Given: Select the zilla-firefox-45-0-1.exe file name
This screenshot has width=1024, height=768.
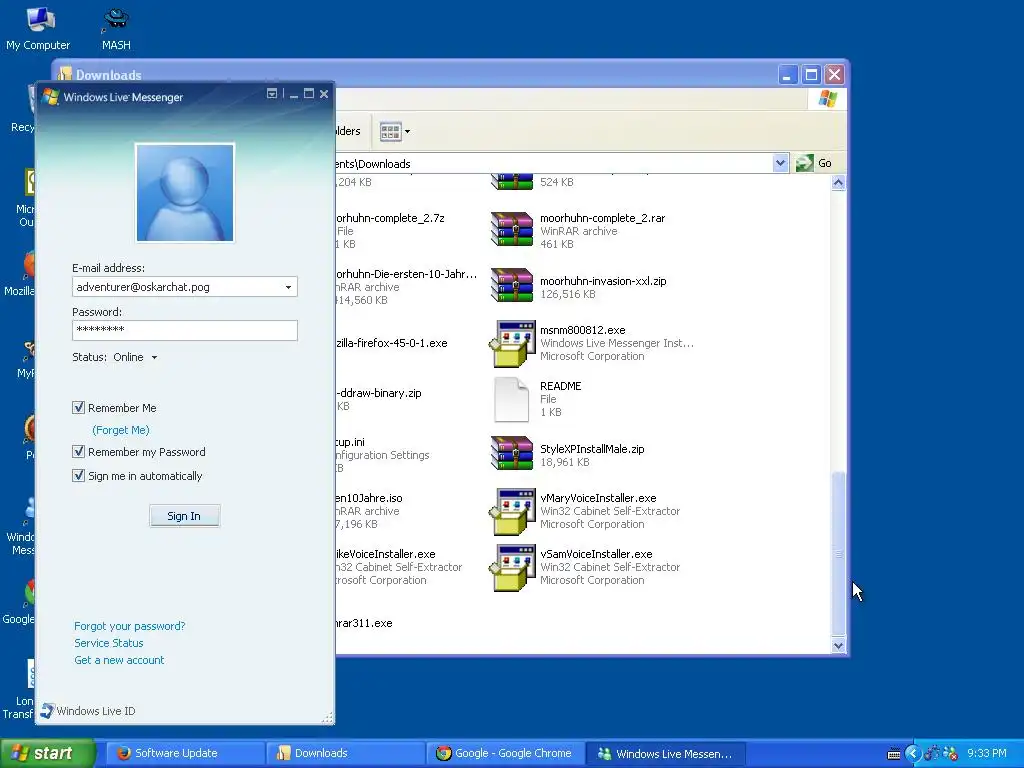Looking at the screenshot, I should [x=392, y=343].
